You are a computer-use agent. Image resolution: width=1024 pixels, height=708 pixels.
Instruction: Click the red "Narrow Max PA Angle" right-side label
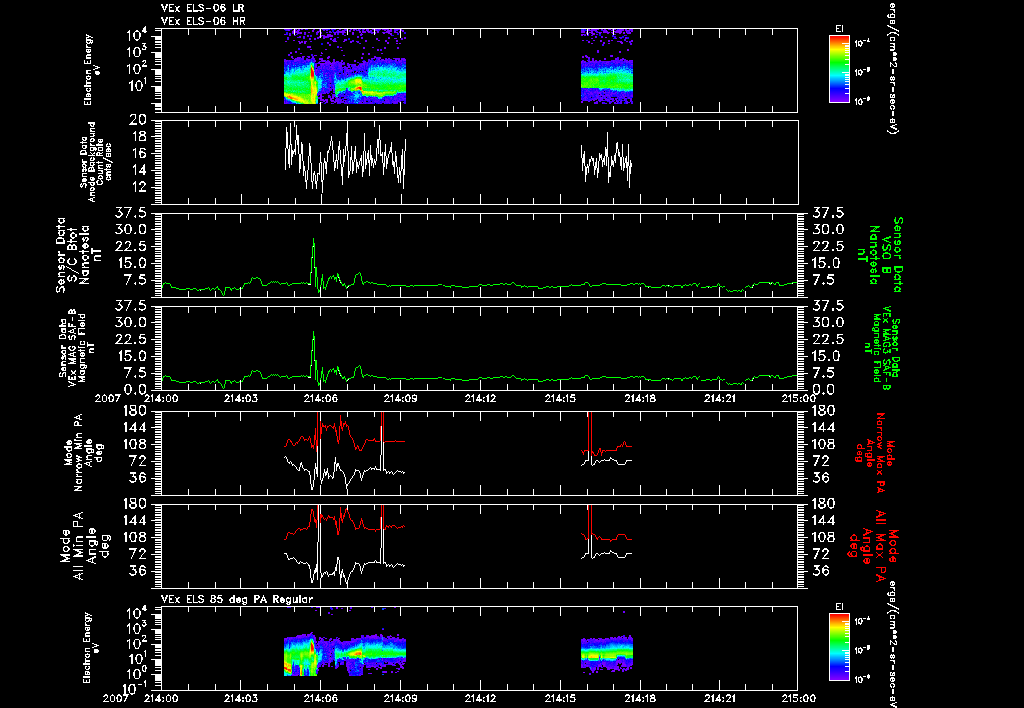point(875,453)
